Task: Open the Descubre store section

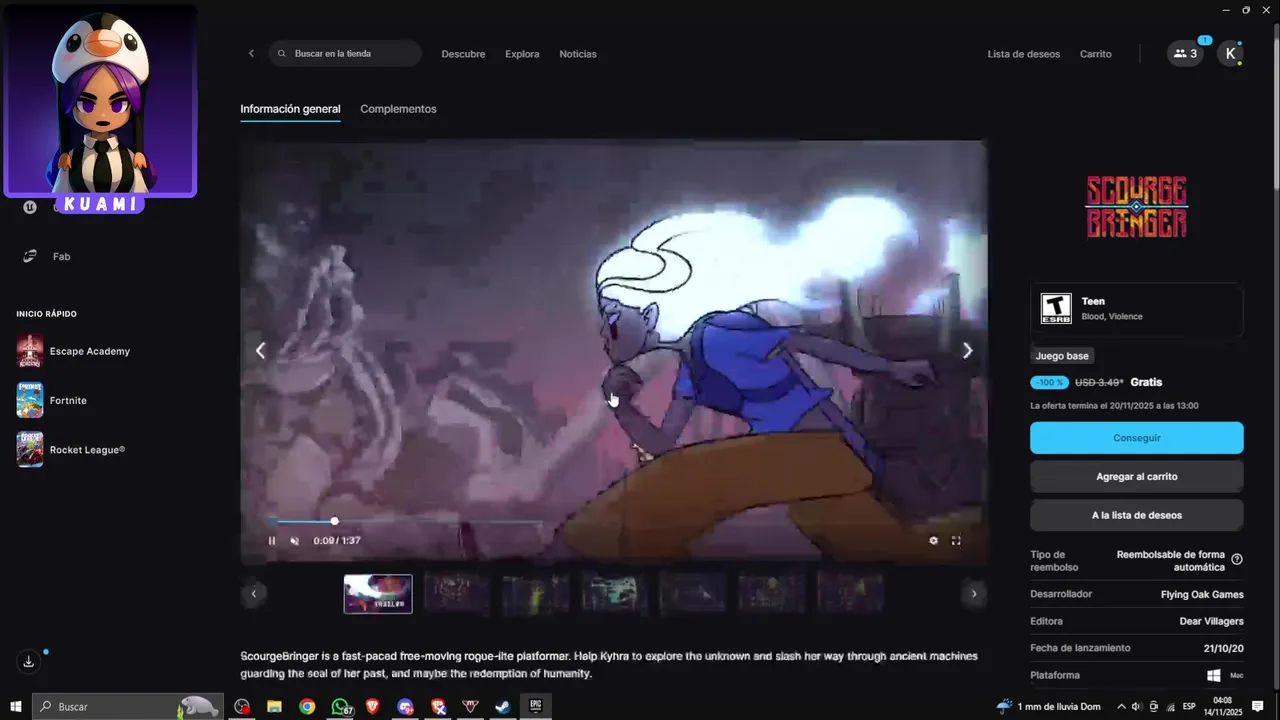Action: pos(463,54)
